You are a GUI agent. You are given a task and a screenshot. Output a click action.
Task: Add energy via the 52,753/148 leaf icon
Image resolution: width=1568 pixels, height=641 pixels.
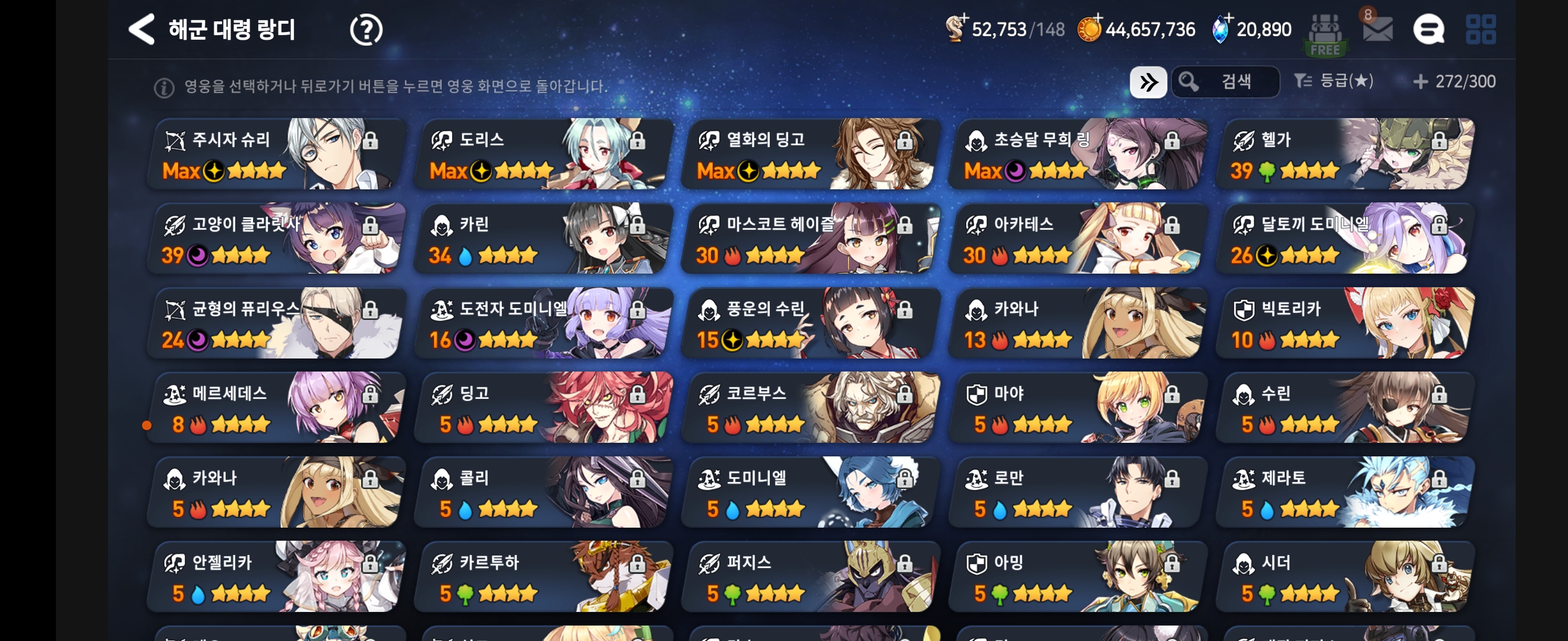(x=956, y=28)
